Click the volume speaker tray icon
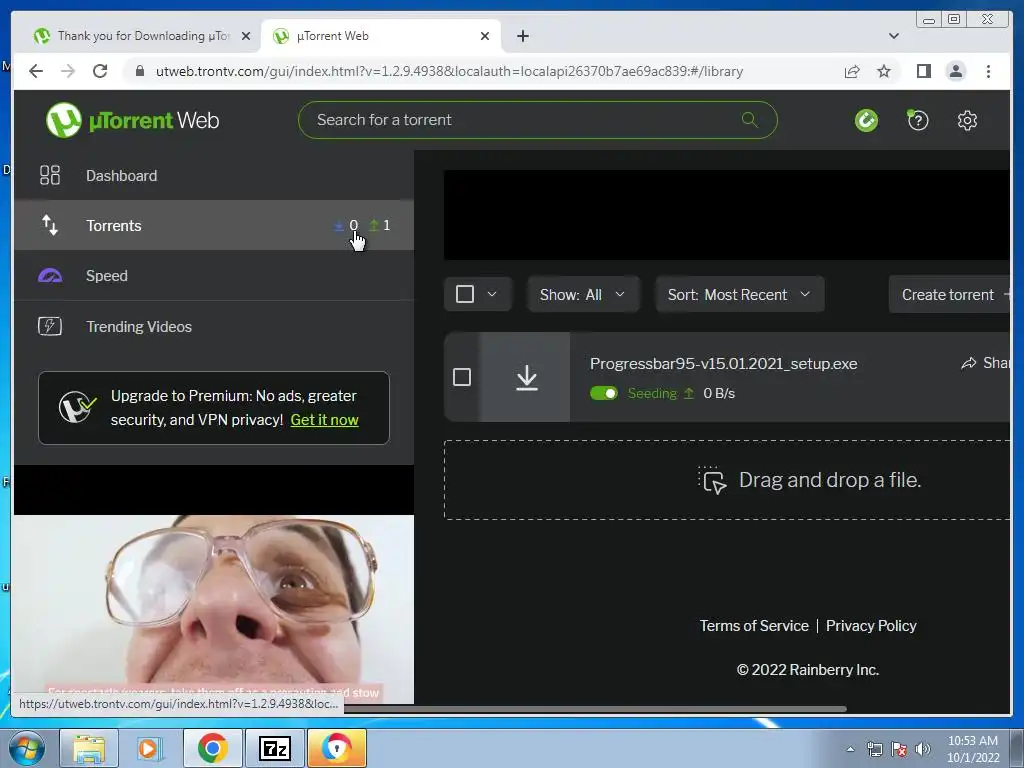The height and width of the screenshot is (768, 1024). pos(923,749)
